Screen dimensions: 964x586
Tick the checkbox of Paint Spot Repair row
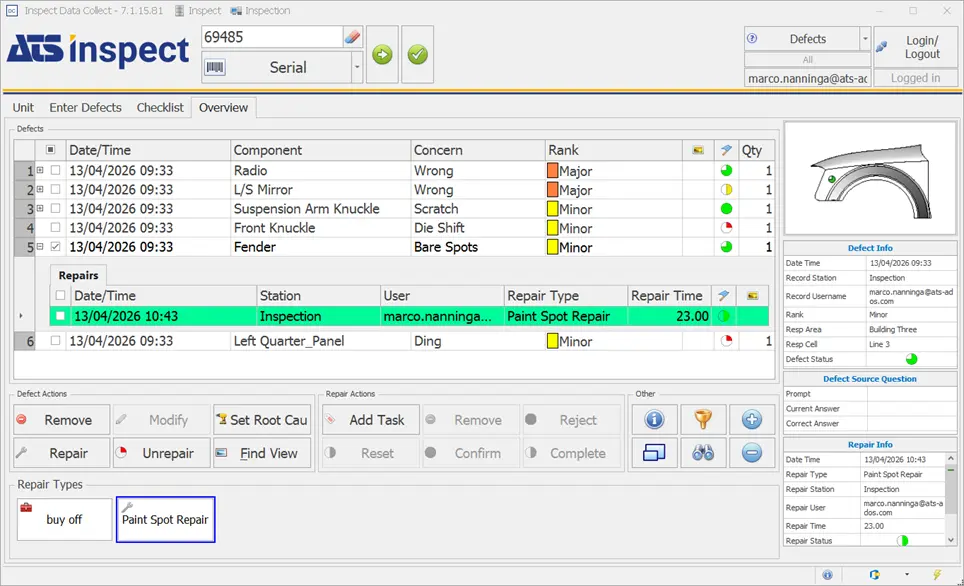click(60, 315)
